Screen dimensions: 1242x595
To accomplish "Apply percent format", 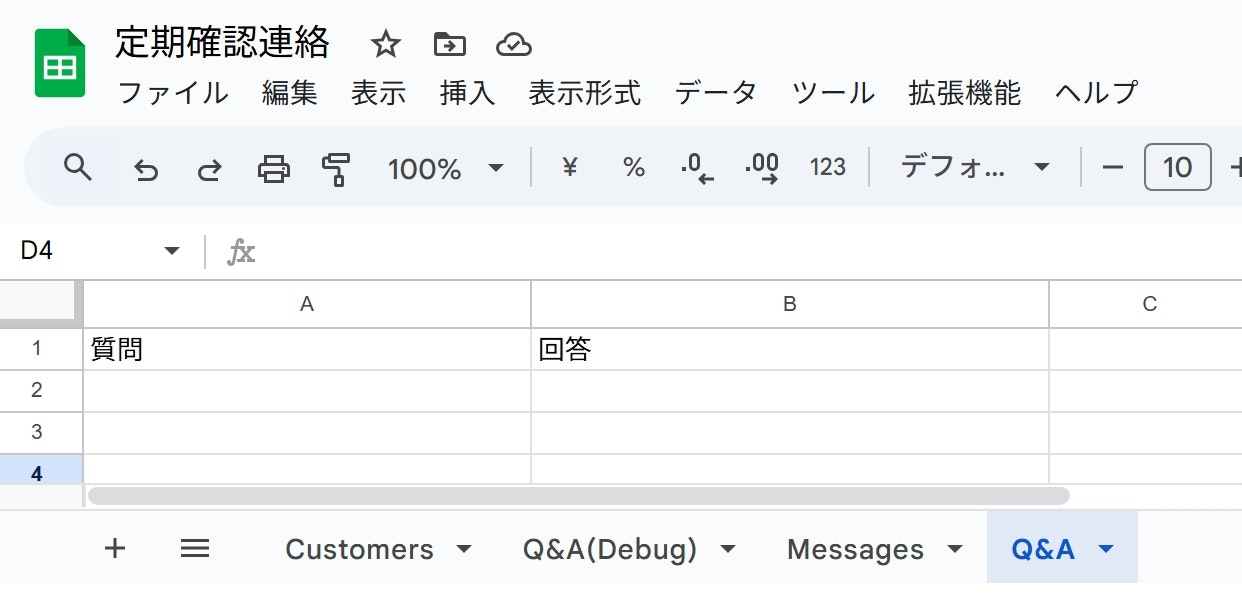I will coord(632,168).
